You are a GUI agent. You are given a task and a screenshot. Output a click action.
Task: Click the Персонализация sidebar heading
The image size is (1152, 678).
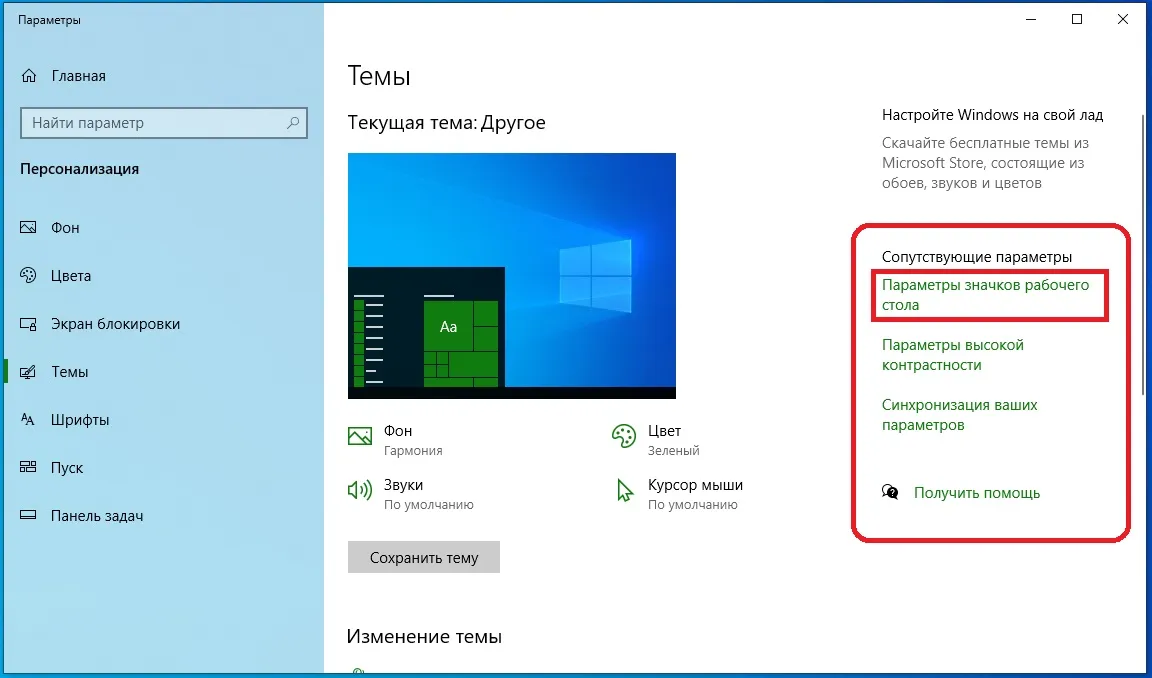pos(79,169)
